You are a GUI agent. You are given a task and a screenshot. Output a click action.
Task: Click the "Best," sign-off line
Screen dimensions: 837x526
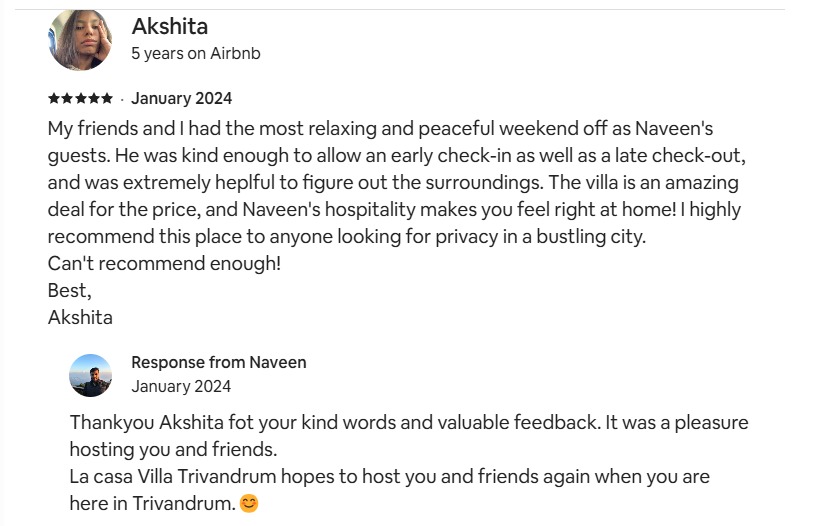70,291
